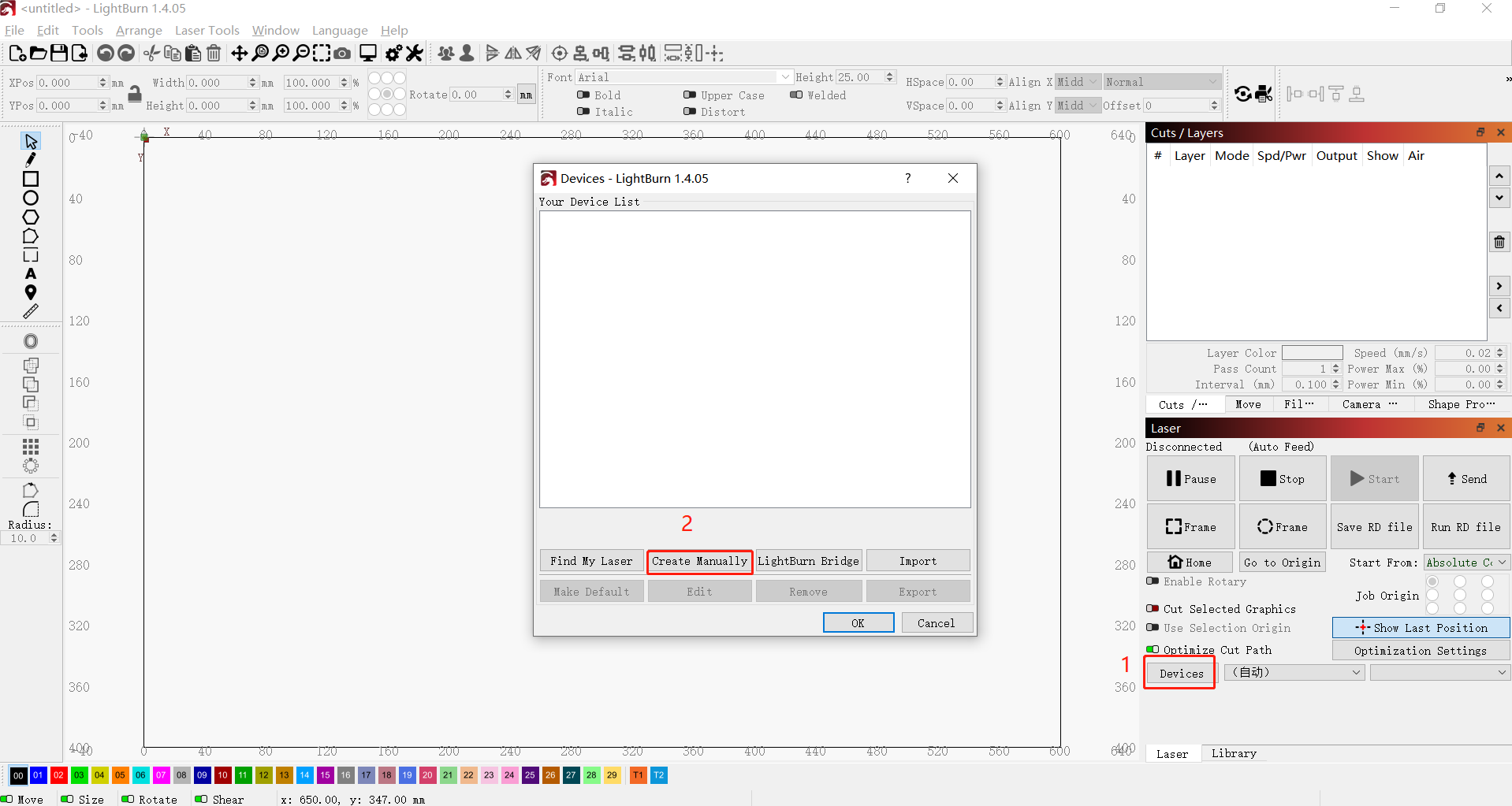Turn on Bold font toggle
This screenshot has width=1512, height=806.
click(x=584, y=95)
